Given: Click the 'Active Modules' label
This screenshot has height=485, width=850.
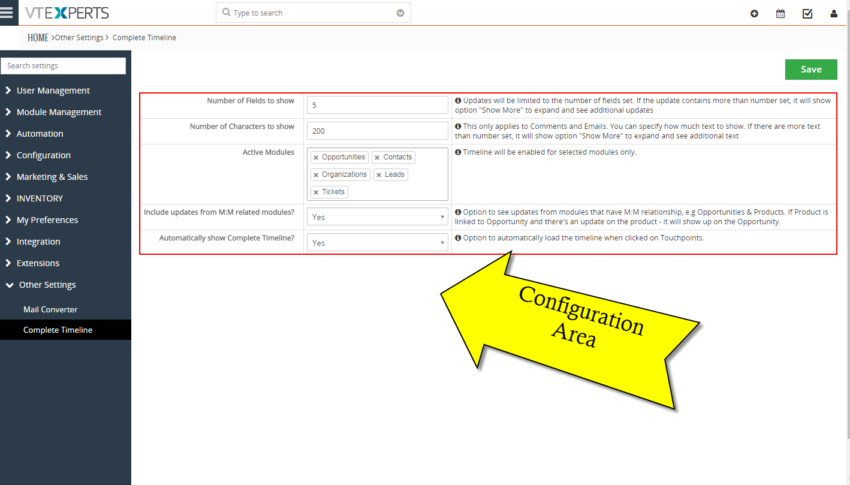Looking at the screenshot, I should coord(268,152).
